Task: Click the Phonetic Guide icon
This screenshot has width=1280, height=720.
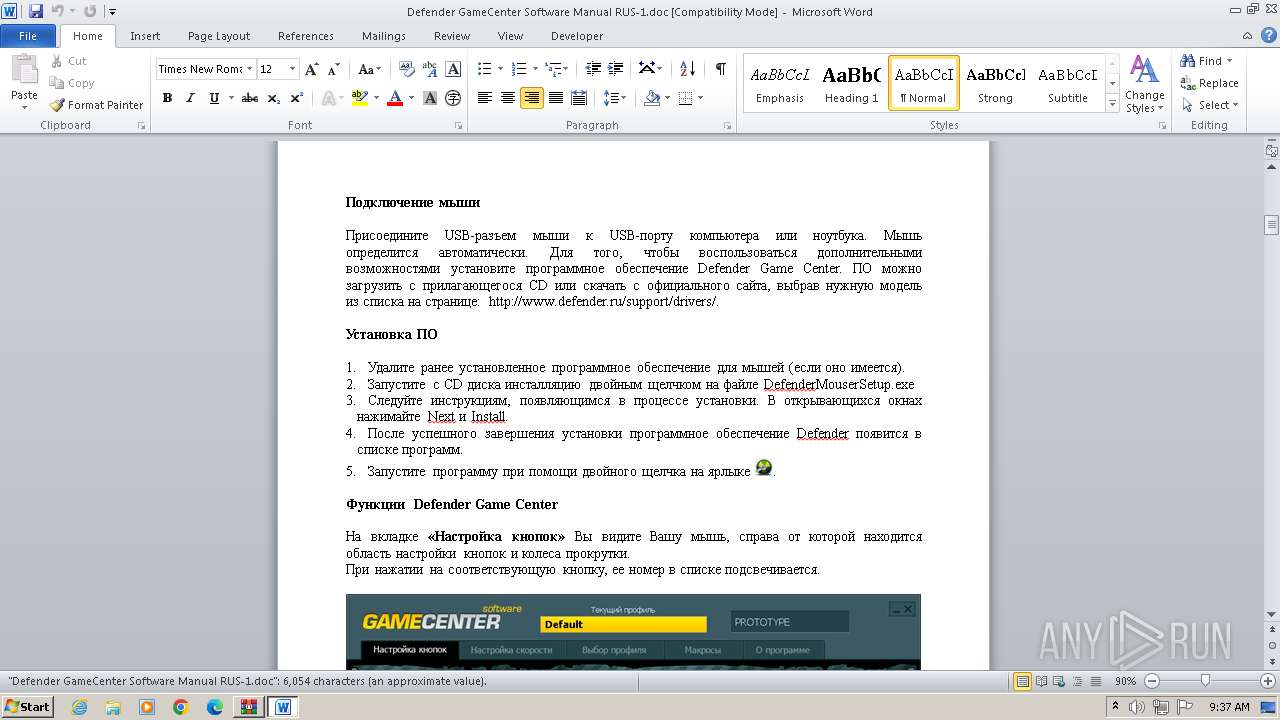Action: (x=430, y=69)
